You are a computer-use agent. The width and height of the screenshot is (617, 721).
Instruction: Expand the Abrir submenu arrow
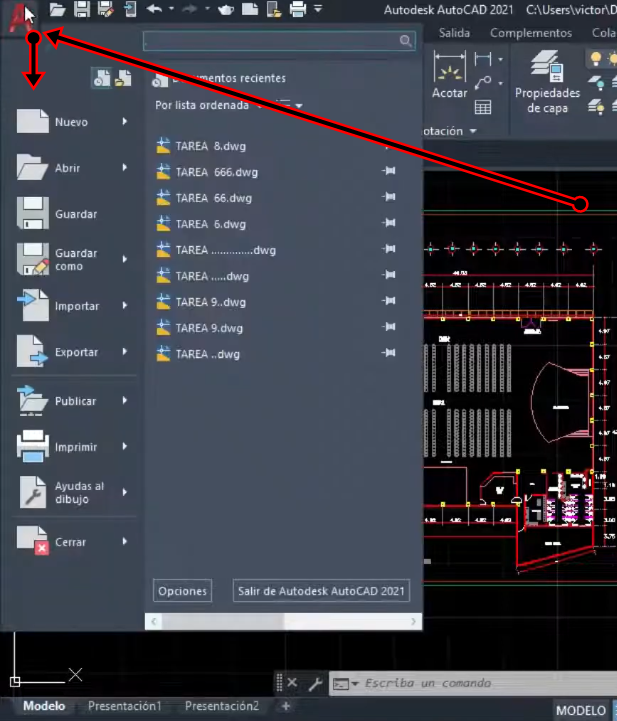pyautogui.click(x=125, y=167)
